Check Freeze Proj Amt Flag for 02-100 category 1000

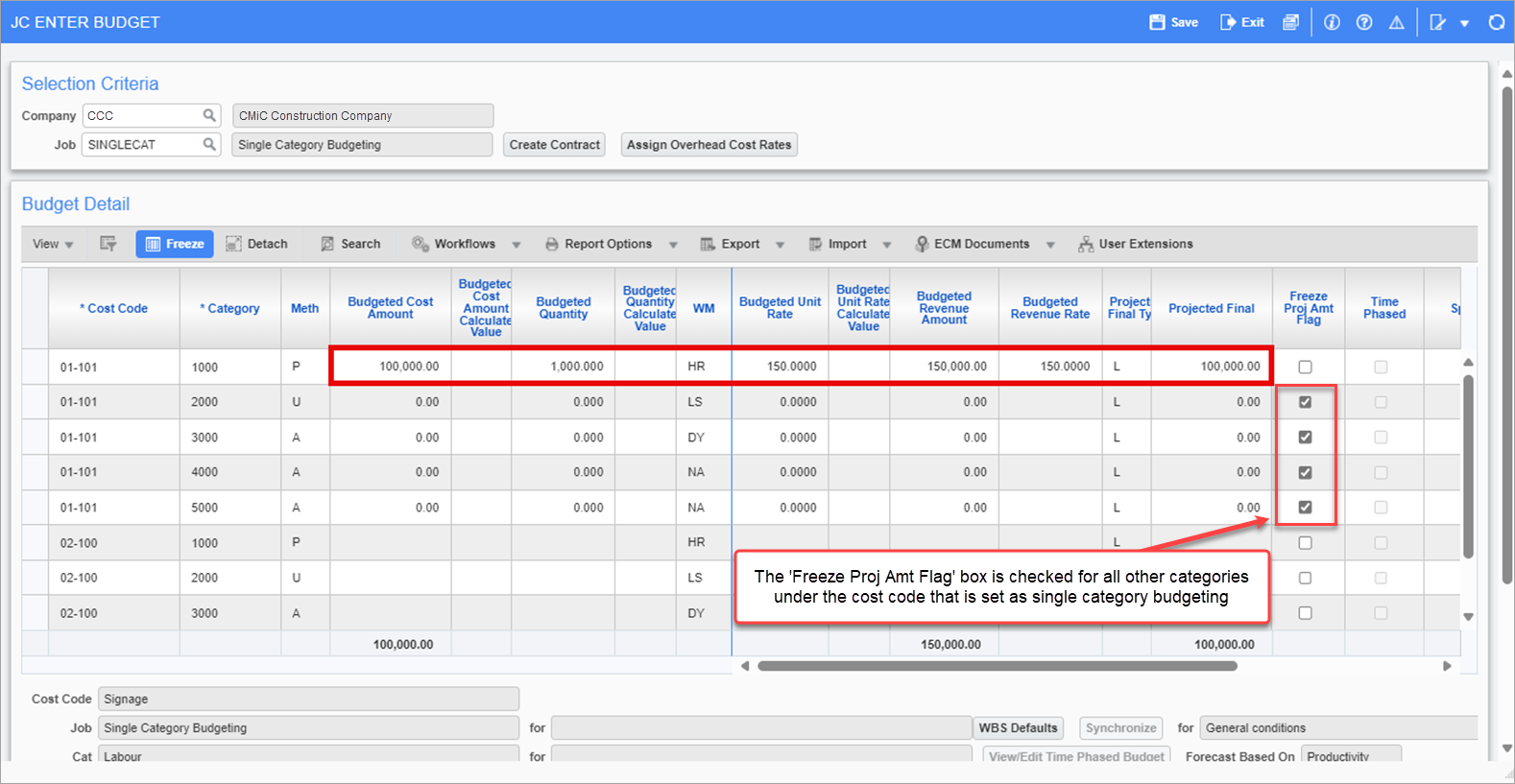pos(1305,542)
